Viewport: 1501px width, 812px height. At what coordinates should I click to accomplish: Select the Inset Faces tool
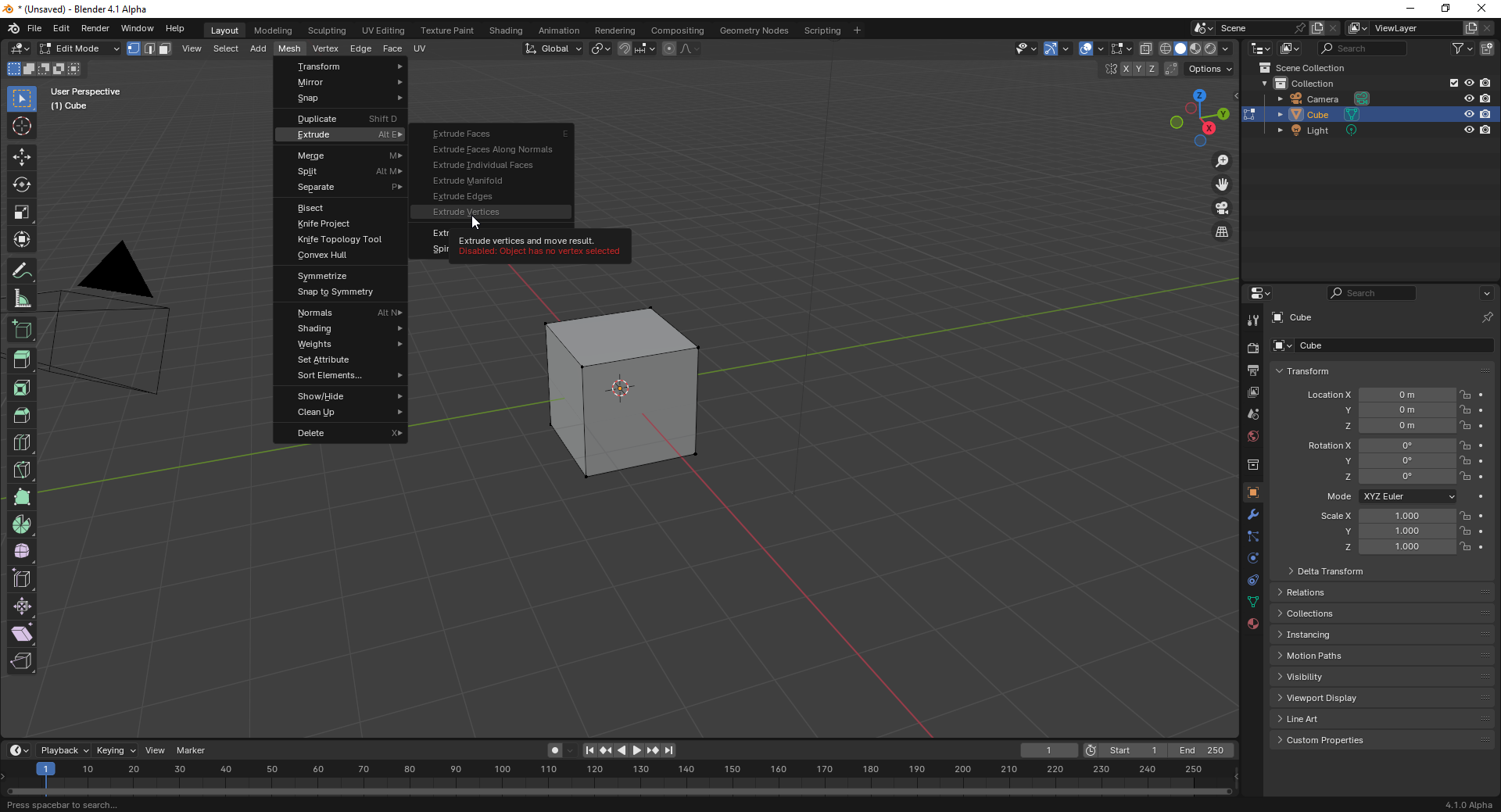point(22,388)
